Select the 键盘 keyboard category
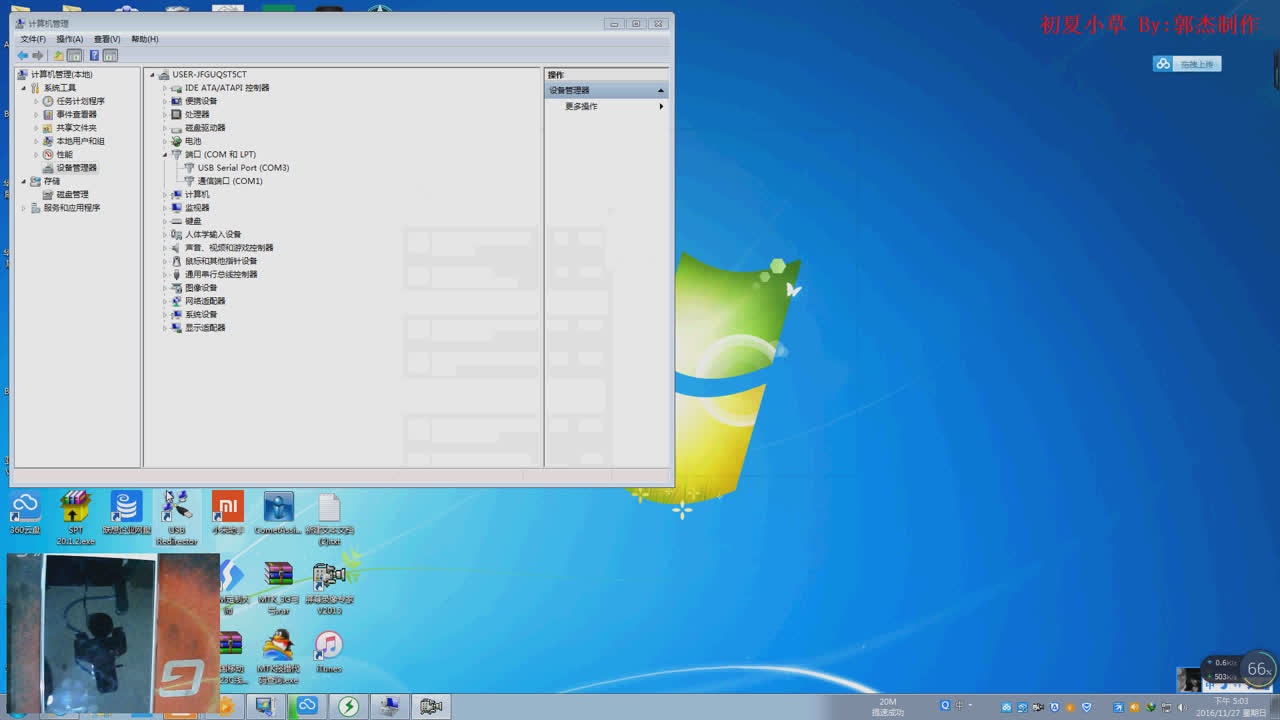The height and width of the screenshot is (720, 1280). [193, 221]
